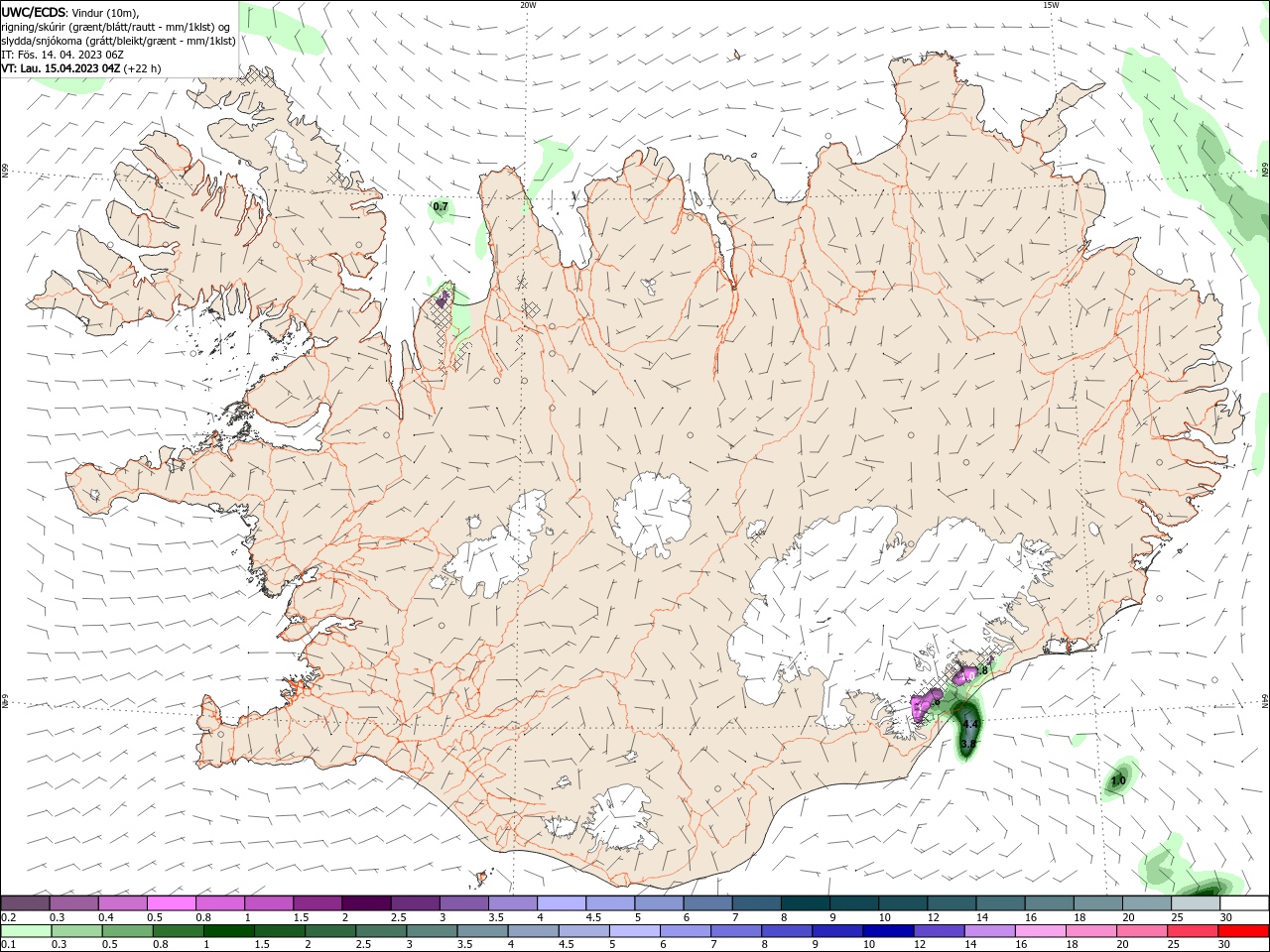Image resolution: width=1270 pixels, height=952 pixels.
Task: Click lower legend swatch between 0.3 and 0.5
Action: coord(78,931)
